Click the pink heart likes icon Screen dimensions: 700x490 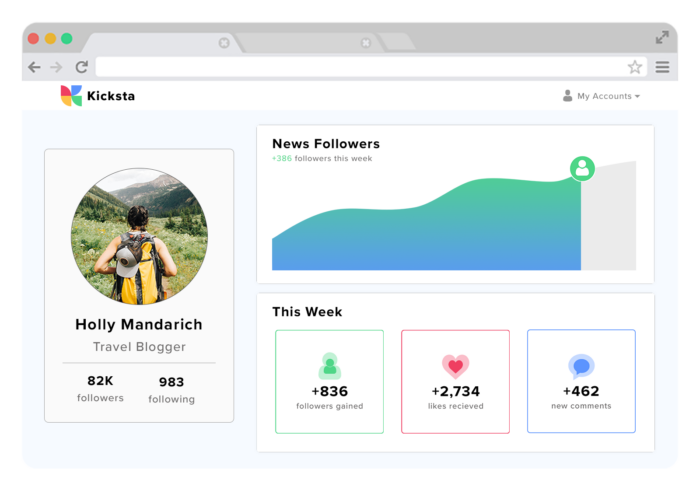pyautogui.click(x=455, y=366)
